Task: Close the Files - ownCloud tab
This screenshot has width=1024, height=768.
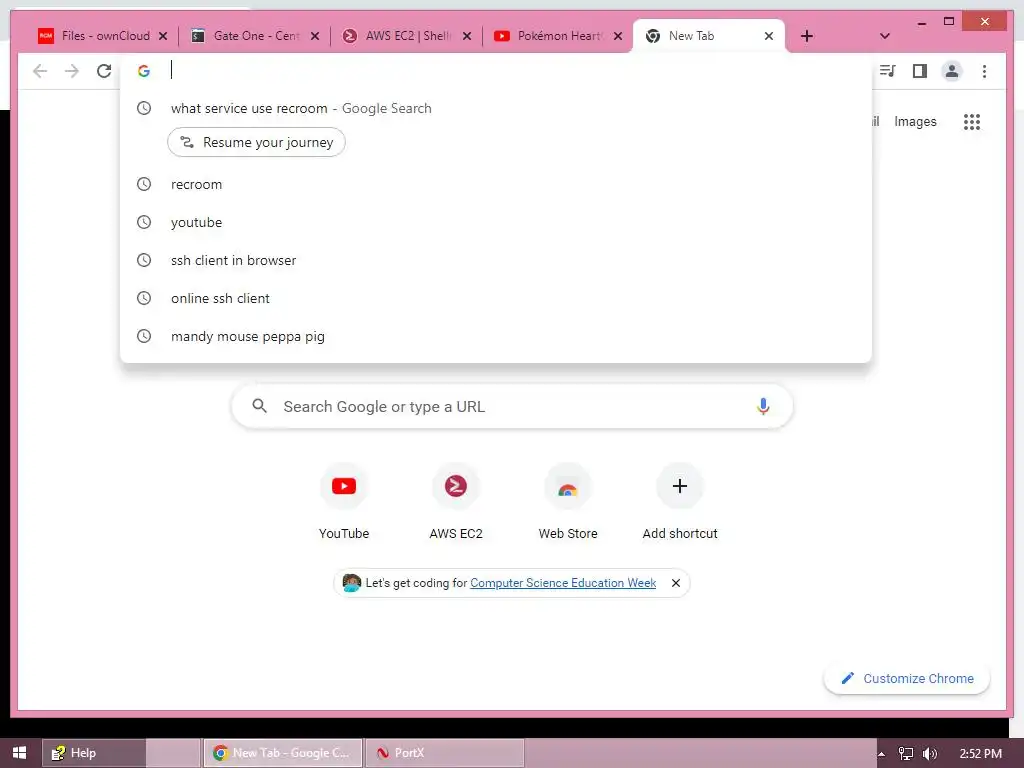Action: 163,36
